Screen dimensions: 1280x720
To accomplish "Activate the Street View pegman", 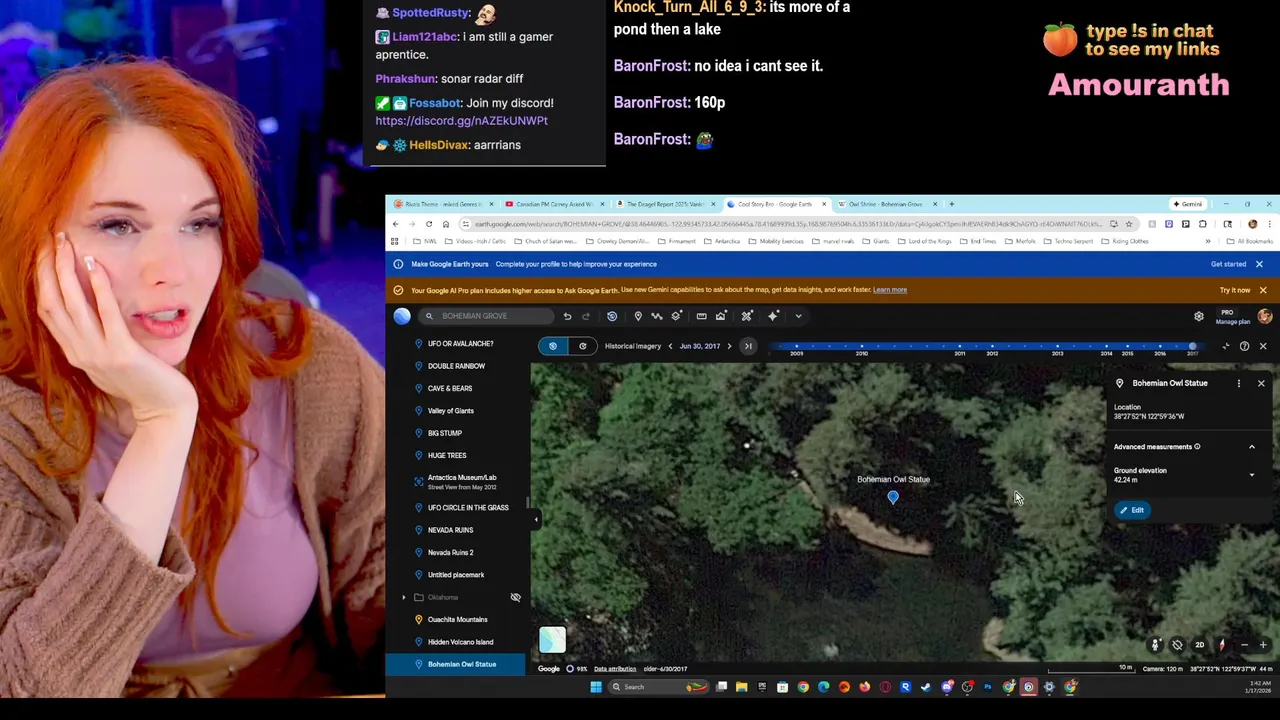I will [x=1155, y=645].
